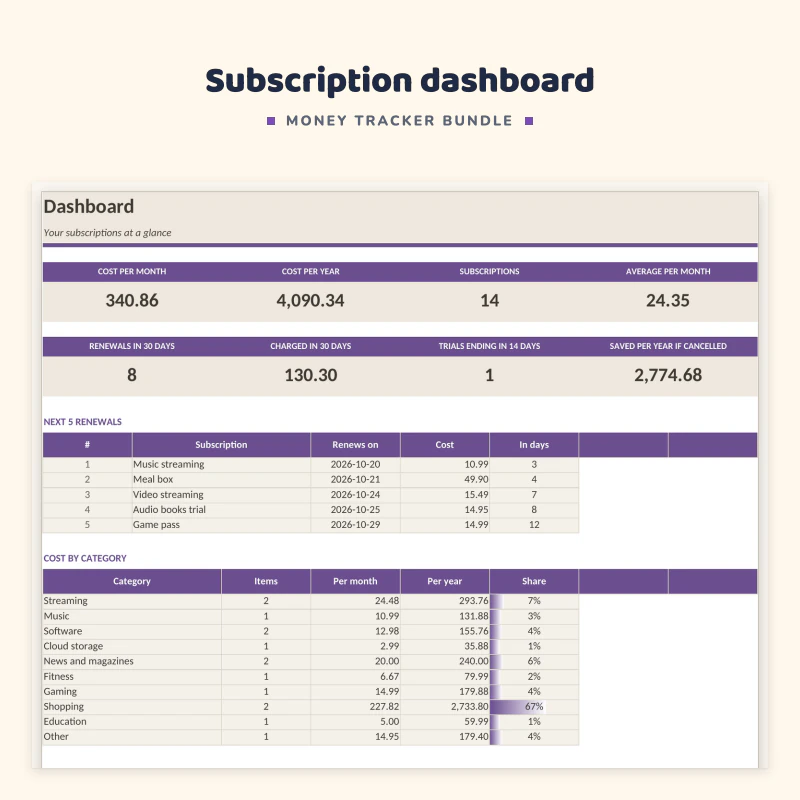Select the renewal date 2026-10-29
Screen dimensions: 800x800
point(355,524)
